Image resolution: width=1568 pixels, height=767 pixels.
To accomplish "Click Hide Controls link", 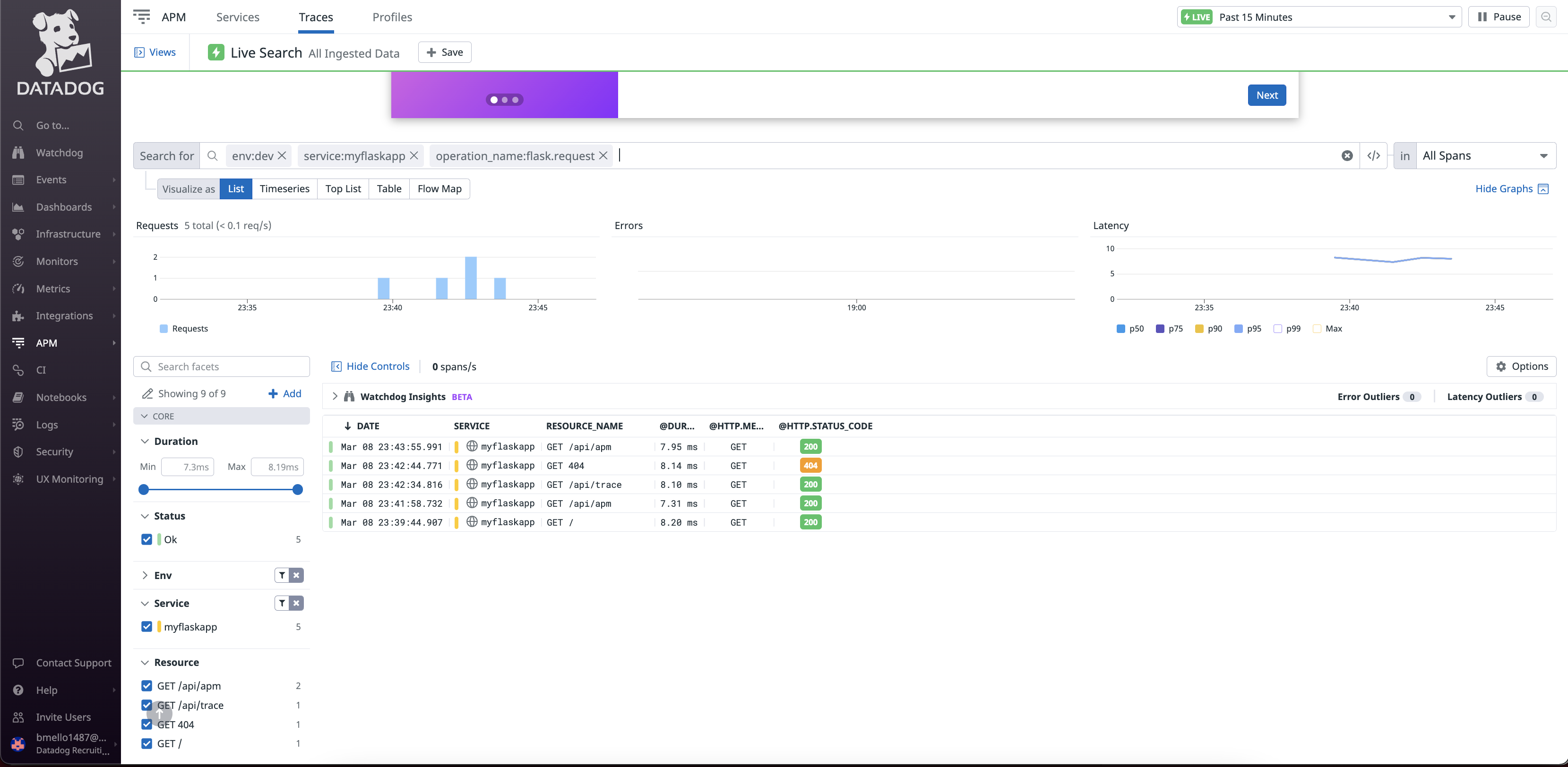I will pos(370,367).
